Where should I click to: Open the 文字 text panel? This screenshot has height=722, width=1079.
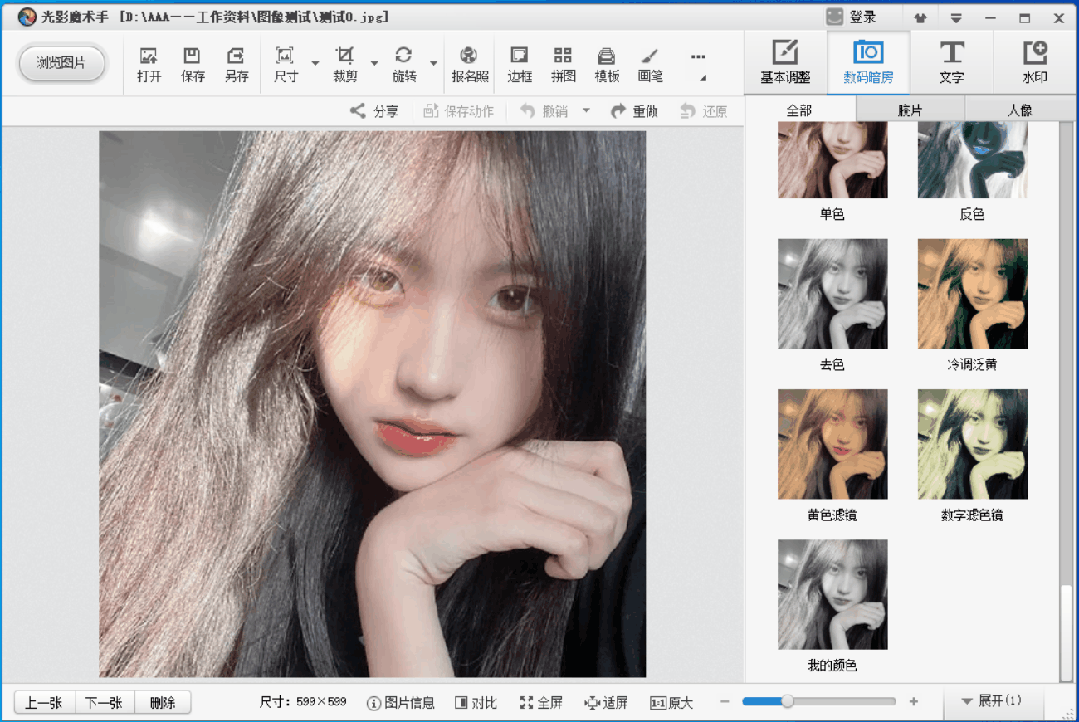tap(951, 62)
